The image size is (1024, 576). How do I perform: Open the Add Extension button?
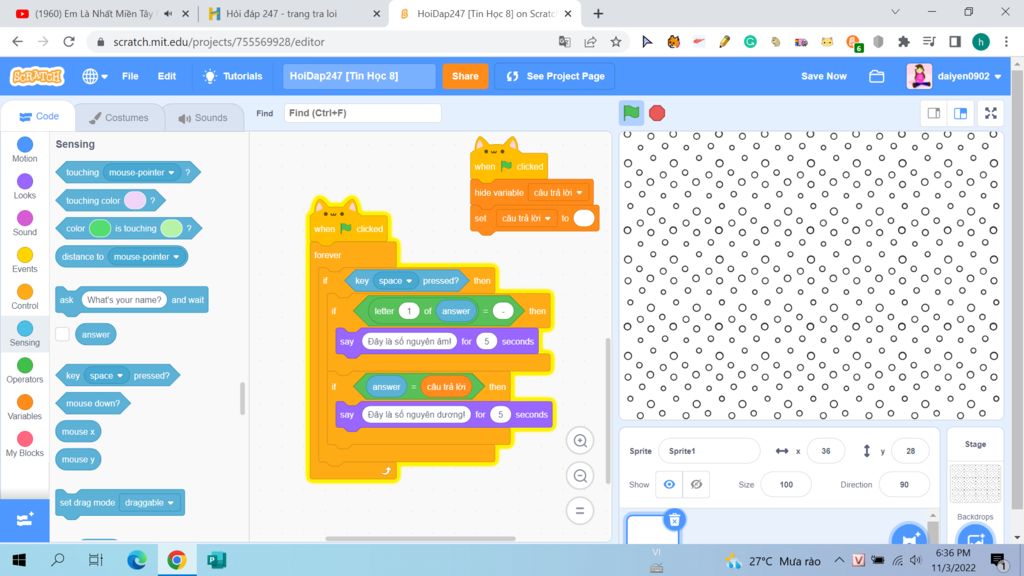tap(25, 519)
